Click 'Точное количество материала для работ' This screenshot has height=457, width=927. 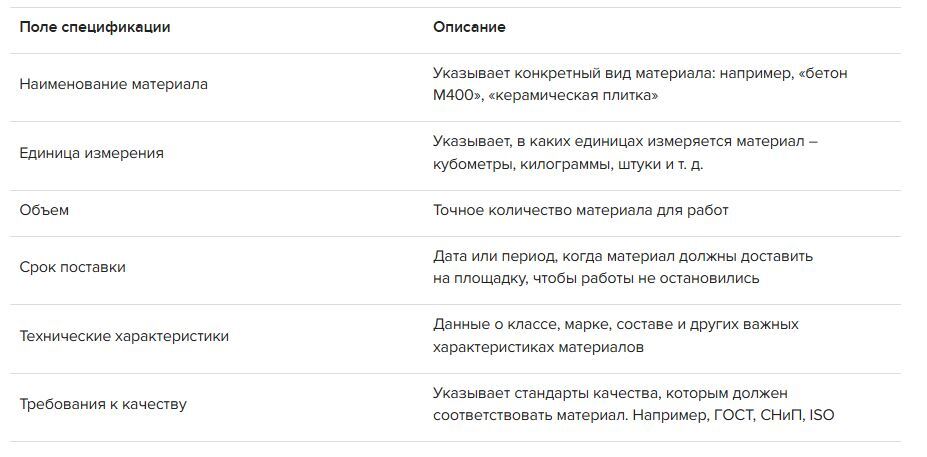click(x=581, y=210)
